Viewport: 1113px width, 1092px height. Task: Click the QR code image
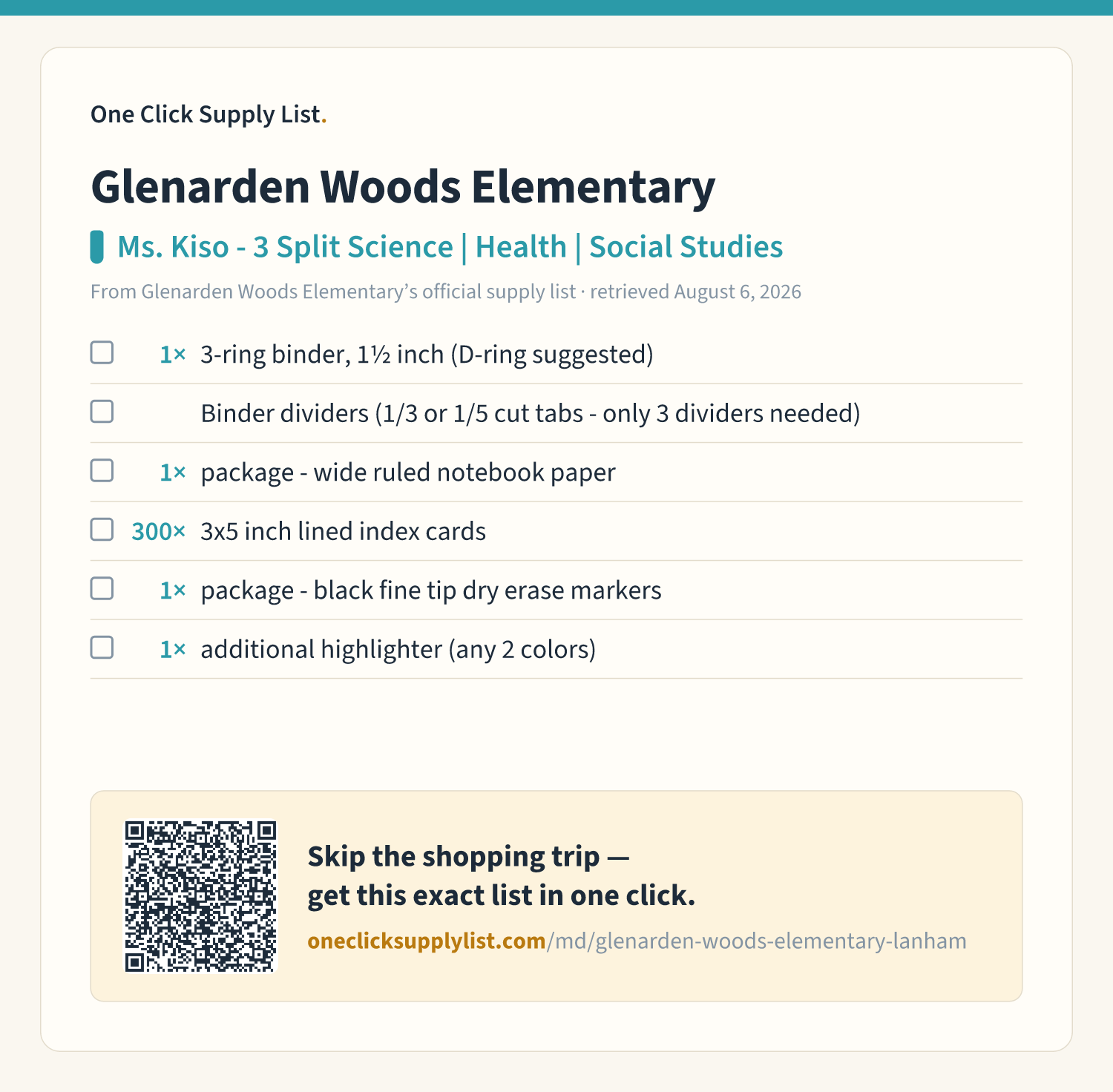click(200, 896)
